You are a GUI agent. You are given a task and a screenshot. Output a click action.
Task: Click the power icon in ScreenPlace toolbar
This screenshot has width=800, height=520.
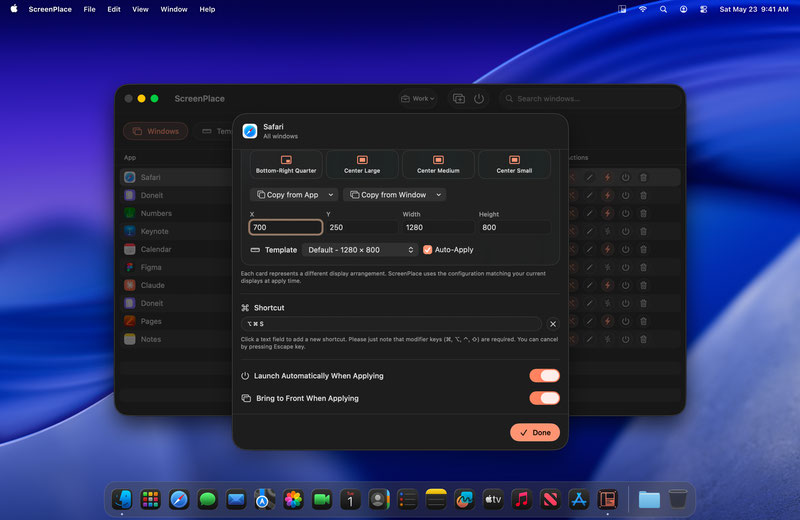click(479, 98)
